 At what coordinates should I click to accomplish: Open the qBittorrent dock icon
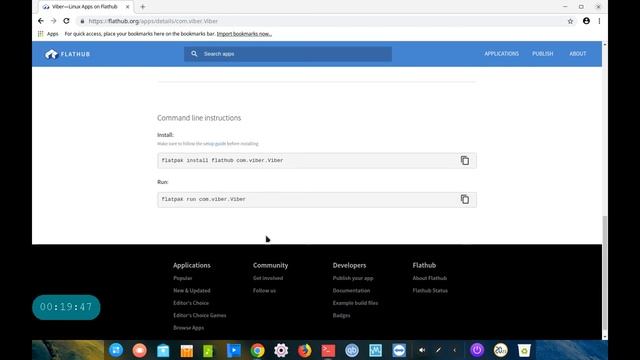pyautogui.click(x=352, y=350)
